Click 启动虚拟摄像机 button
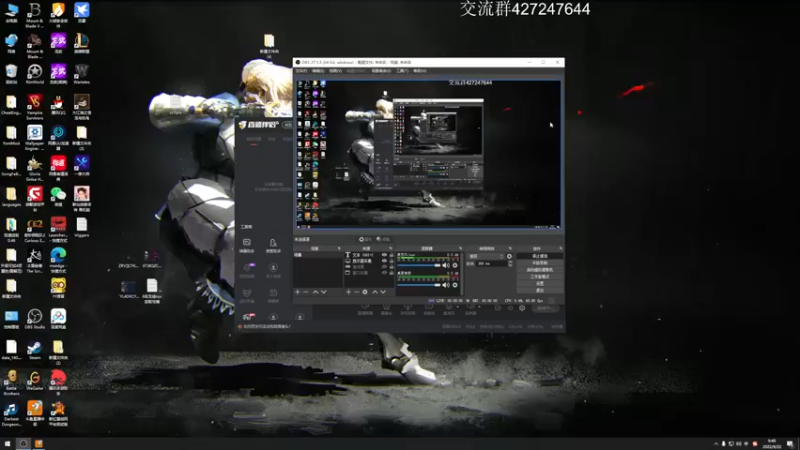Screen dimensions: 800x450 click(x=540, y=269)
